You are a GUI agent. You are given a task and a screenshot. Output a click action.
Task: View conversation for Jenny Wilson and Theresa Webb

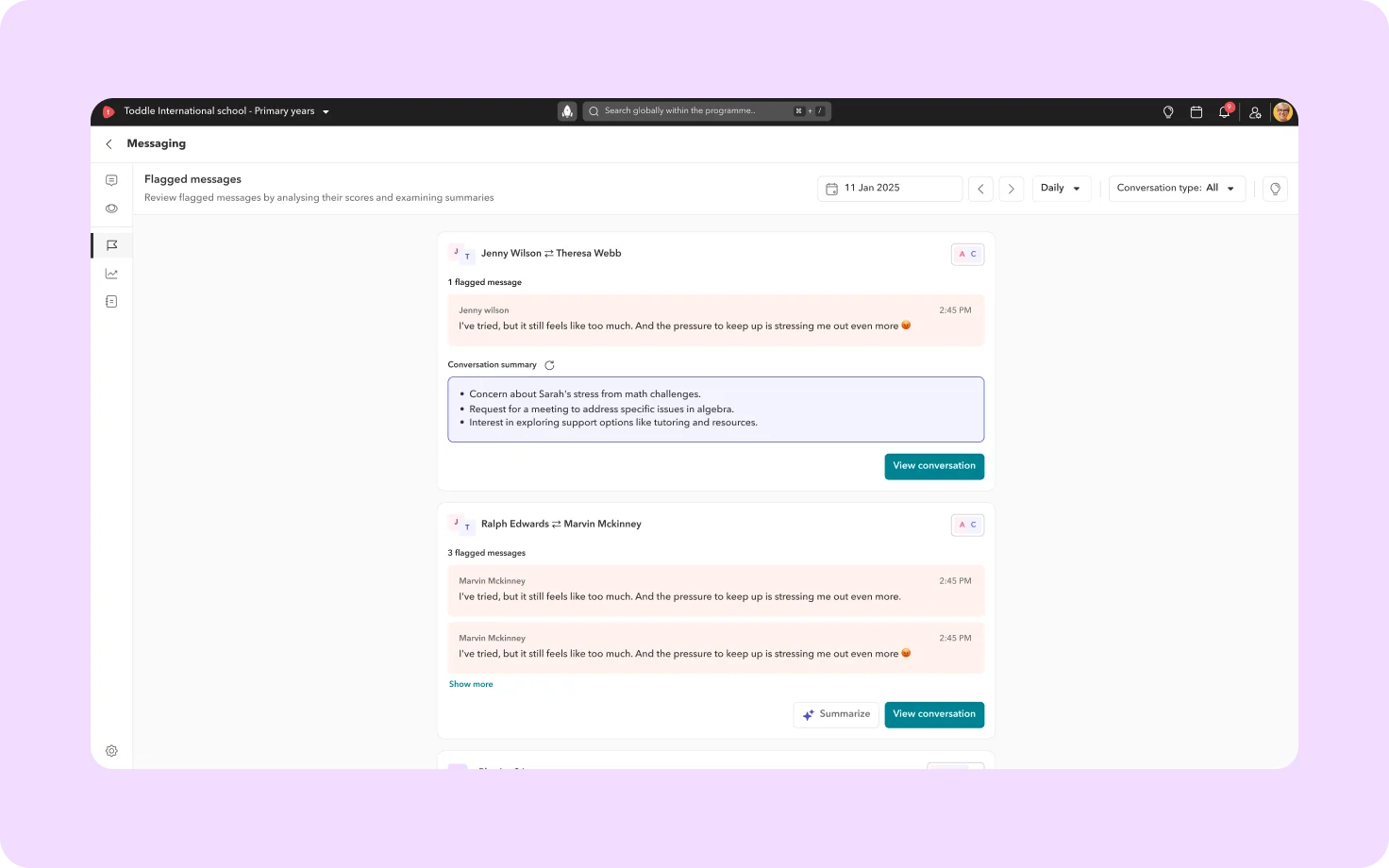coord(934,466)
